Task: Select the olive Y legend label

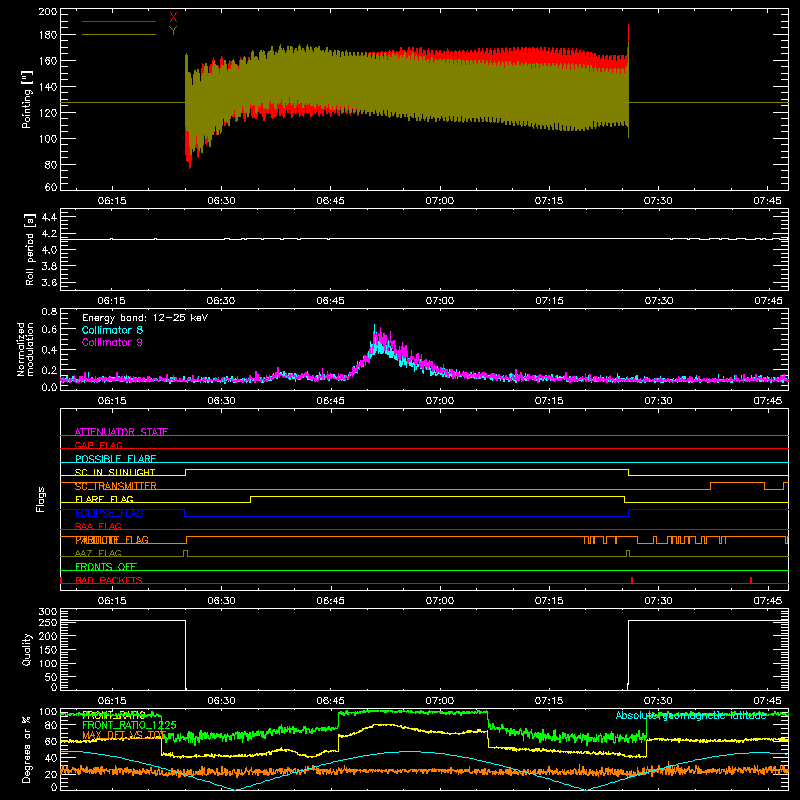Action: pos(173,31)
